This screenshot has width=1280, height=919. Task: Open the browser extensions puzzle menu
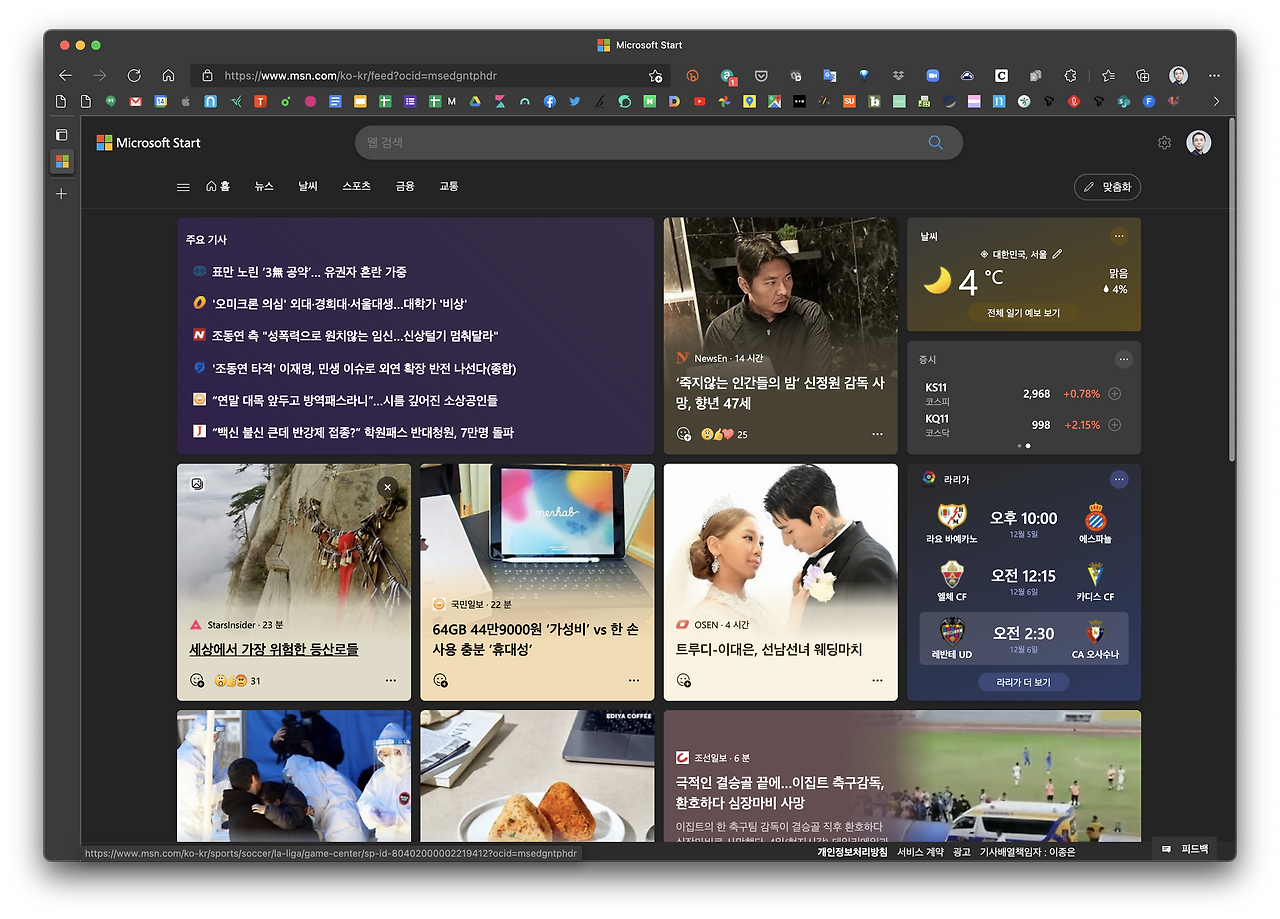(x=1070, y=75)
